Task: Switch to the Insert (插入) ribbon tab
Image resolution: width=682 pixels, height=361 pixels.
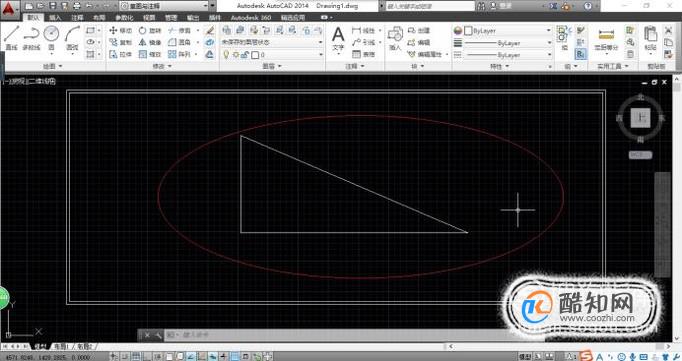Action: [x=55, y=18]
